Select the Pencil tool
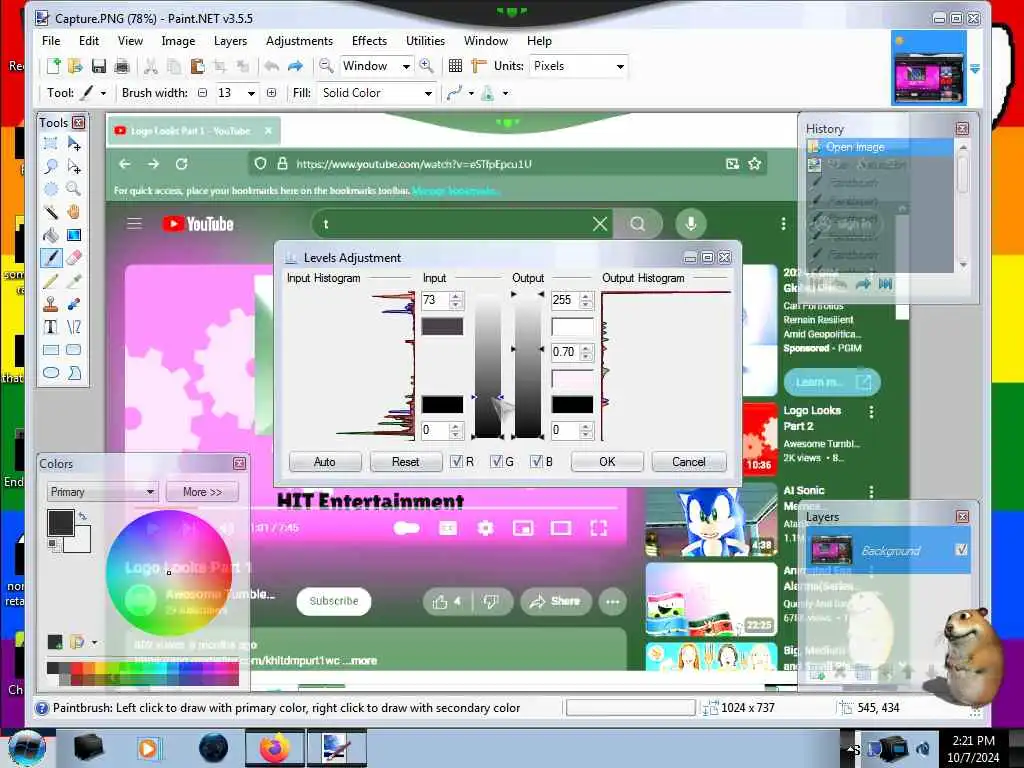The image size is (1024, 768). 50,281
